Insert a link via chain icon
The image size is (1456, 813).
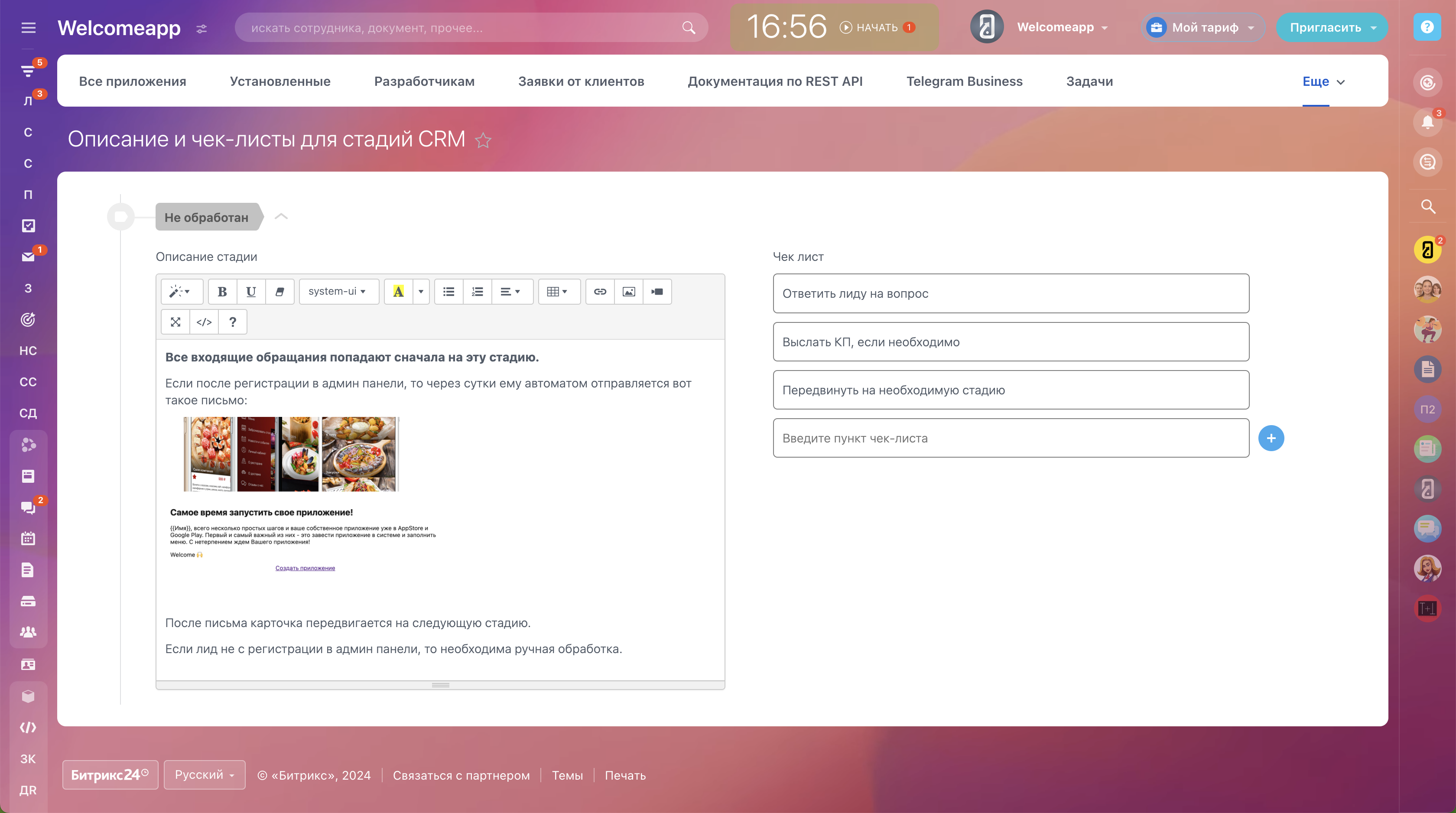click(600, 292)
